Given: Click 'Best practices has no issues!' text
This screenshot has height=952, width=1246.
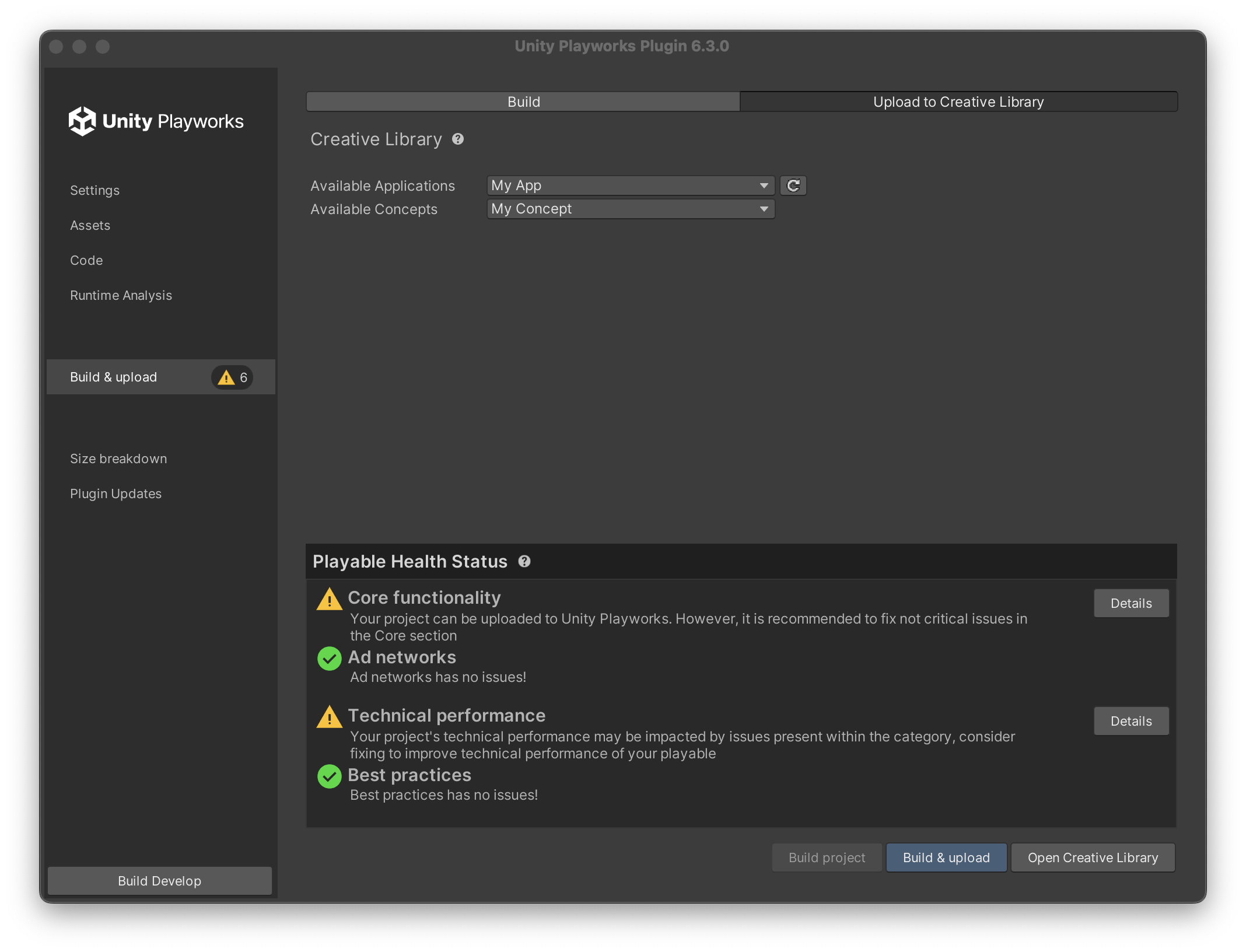Looking at the screenshot, I should [444, 794].
